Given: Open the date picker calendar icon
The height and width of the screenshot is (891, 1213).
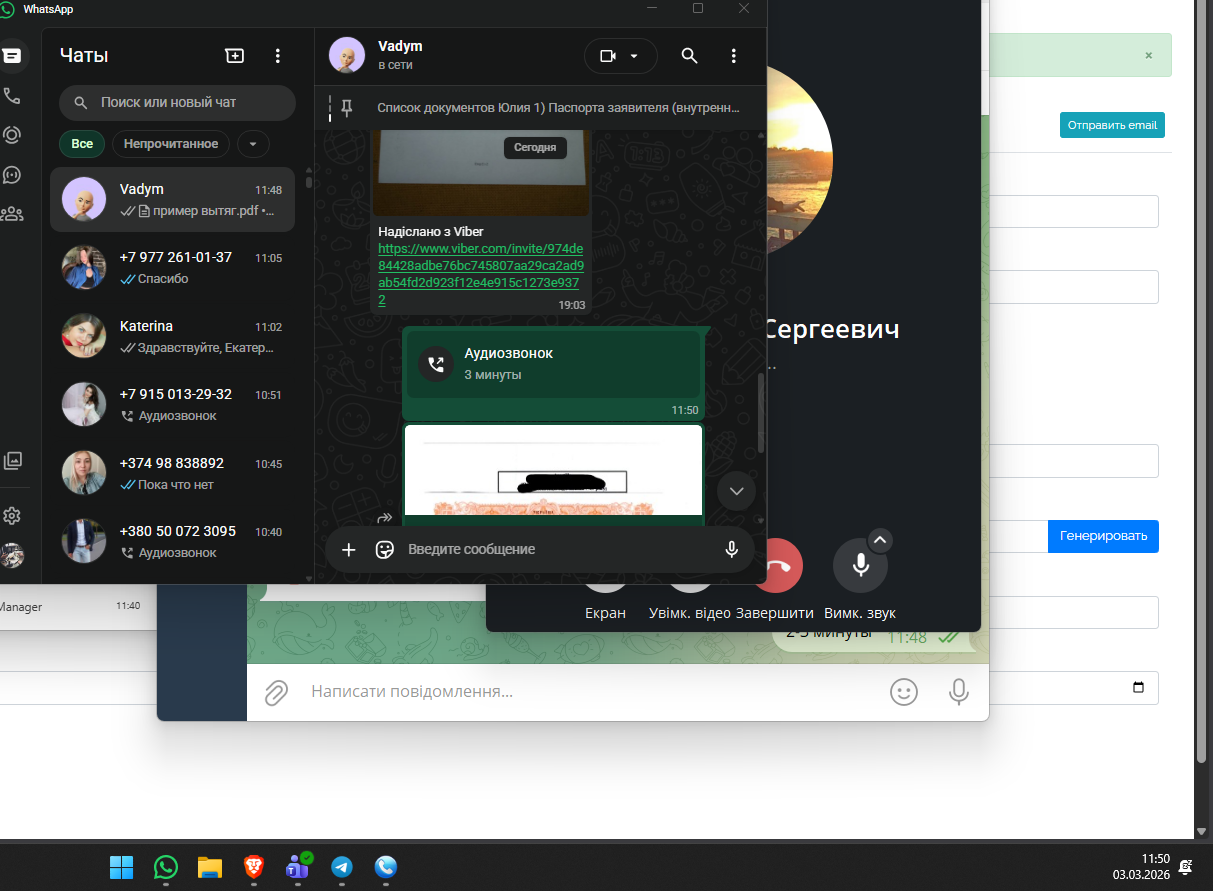Looking at the screenshot, I should pos(1137,687).
